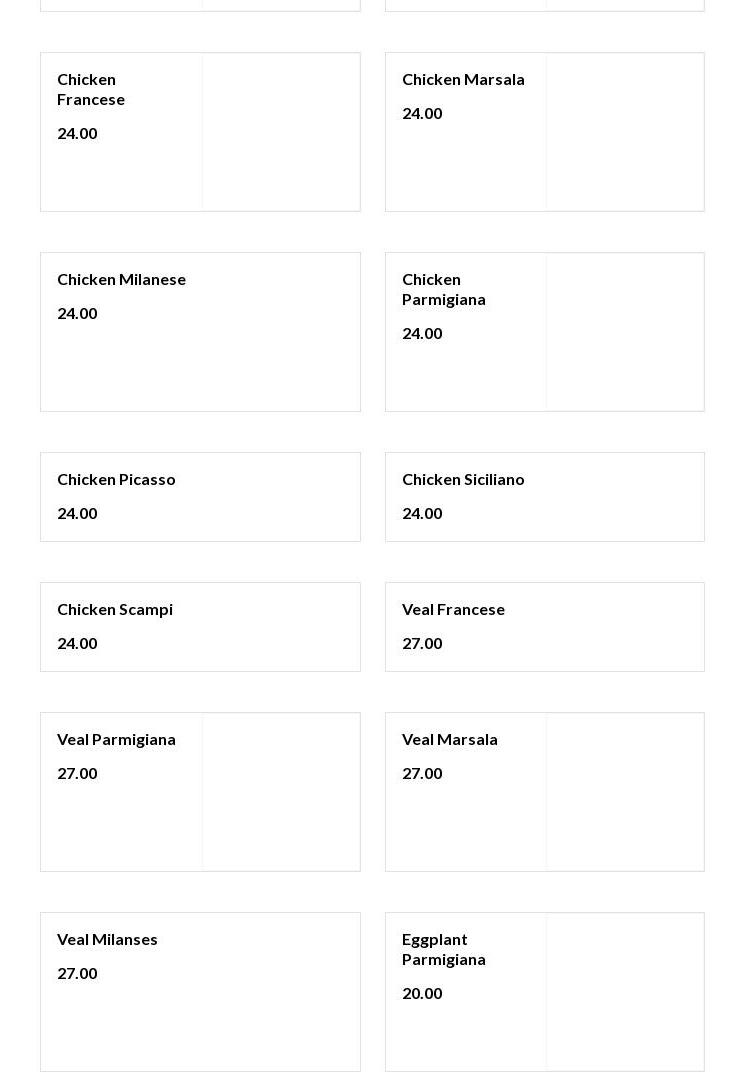Click the 20.00 price under Eggplant Parmigiana
Image resolution: width=745 pixels, height=1091 pixels.
tap(422, 993)
